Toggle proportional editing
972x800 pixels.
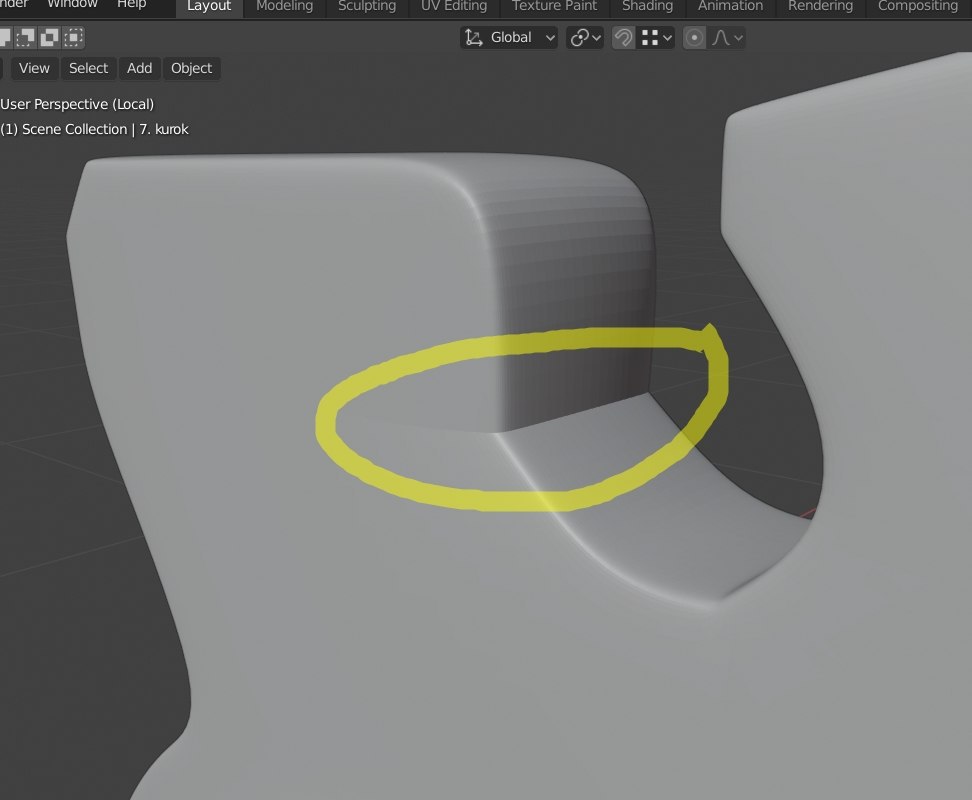point(694,38)
